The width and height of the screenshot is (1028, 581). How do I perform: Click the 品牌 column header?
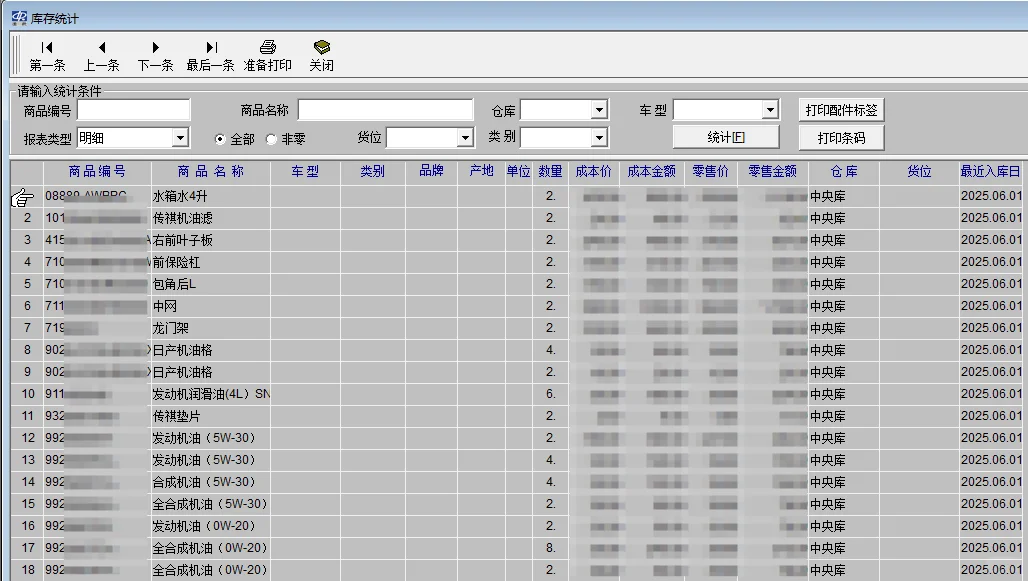click(431, 172)
